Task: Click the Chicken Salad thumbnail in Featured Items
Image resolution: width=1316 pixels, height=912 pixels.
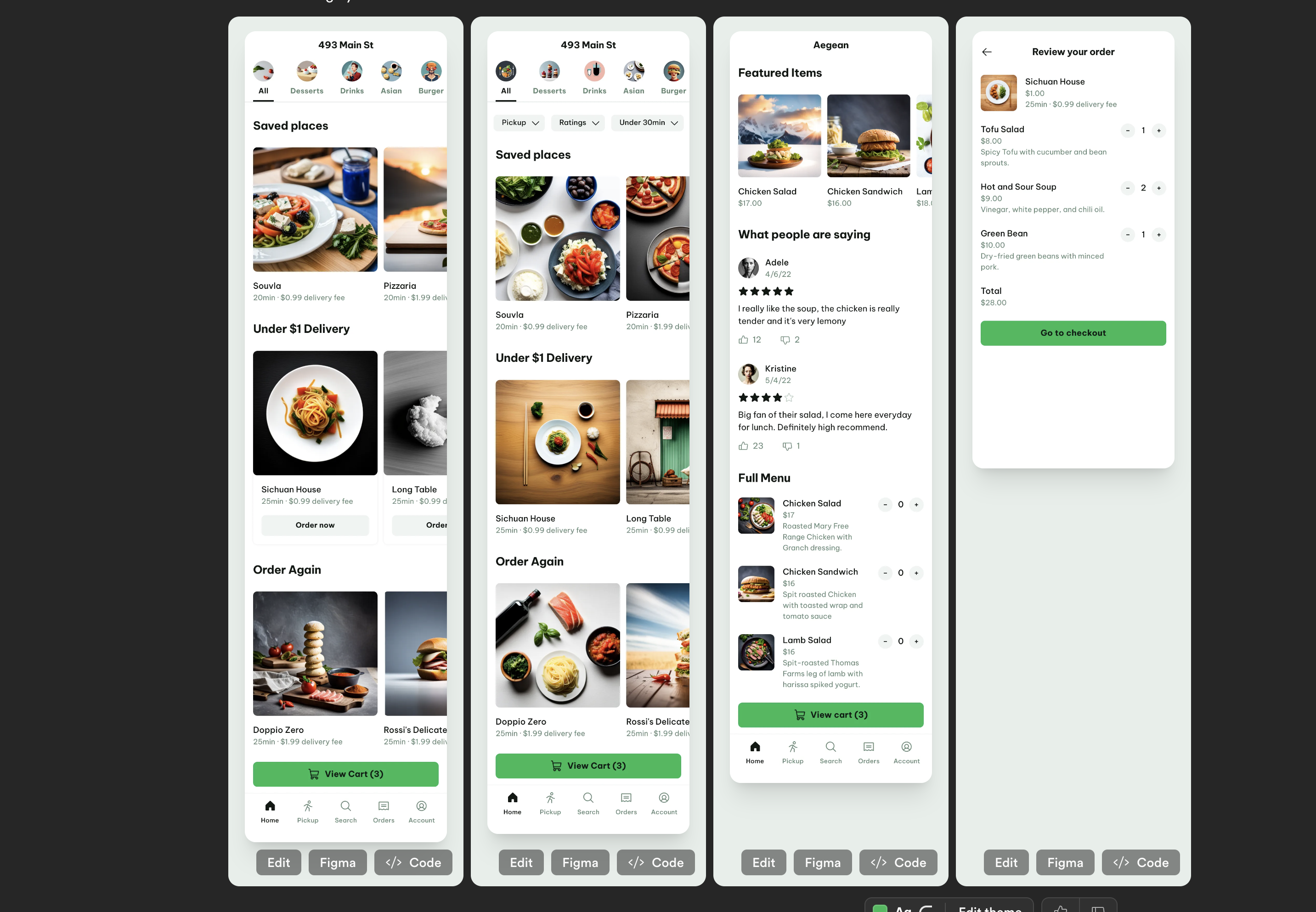Action: click(778, 135)
